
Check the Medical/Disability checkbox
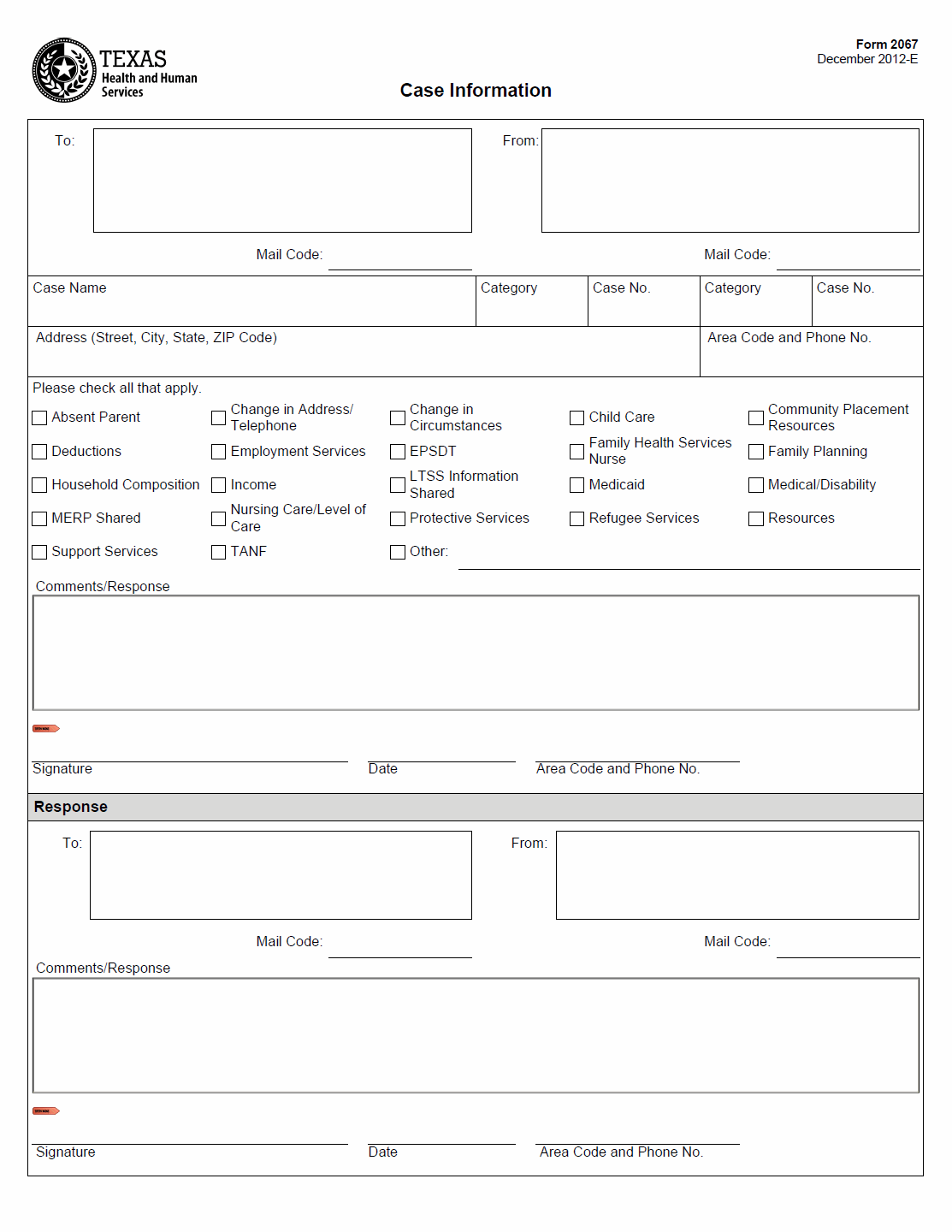point(756,485)
